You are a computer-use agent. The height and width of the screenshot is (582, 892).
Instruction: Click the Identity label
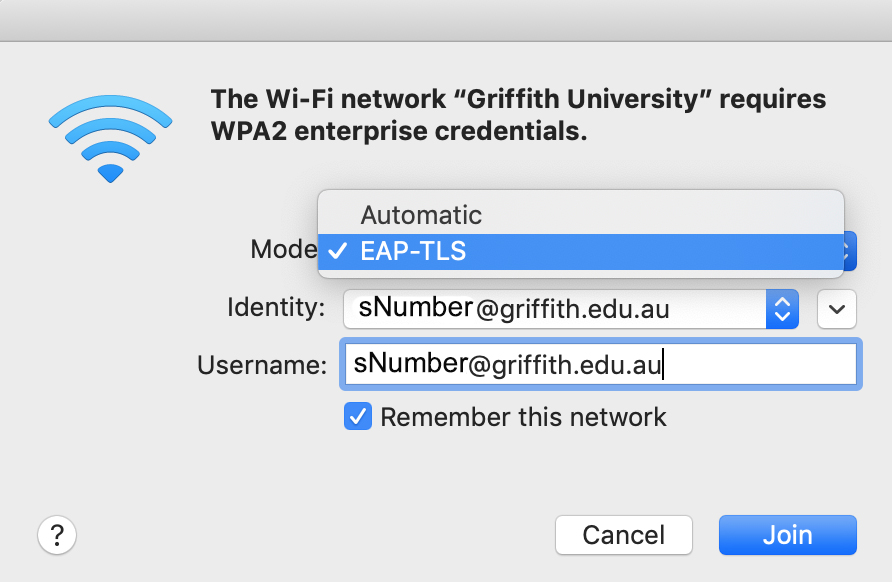(x=276, y=308)
